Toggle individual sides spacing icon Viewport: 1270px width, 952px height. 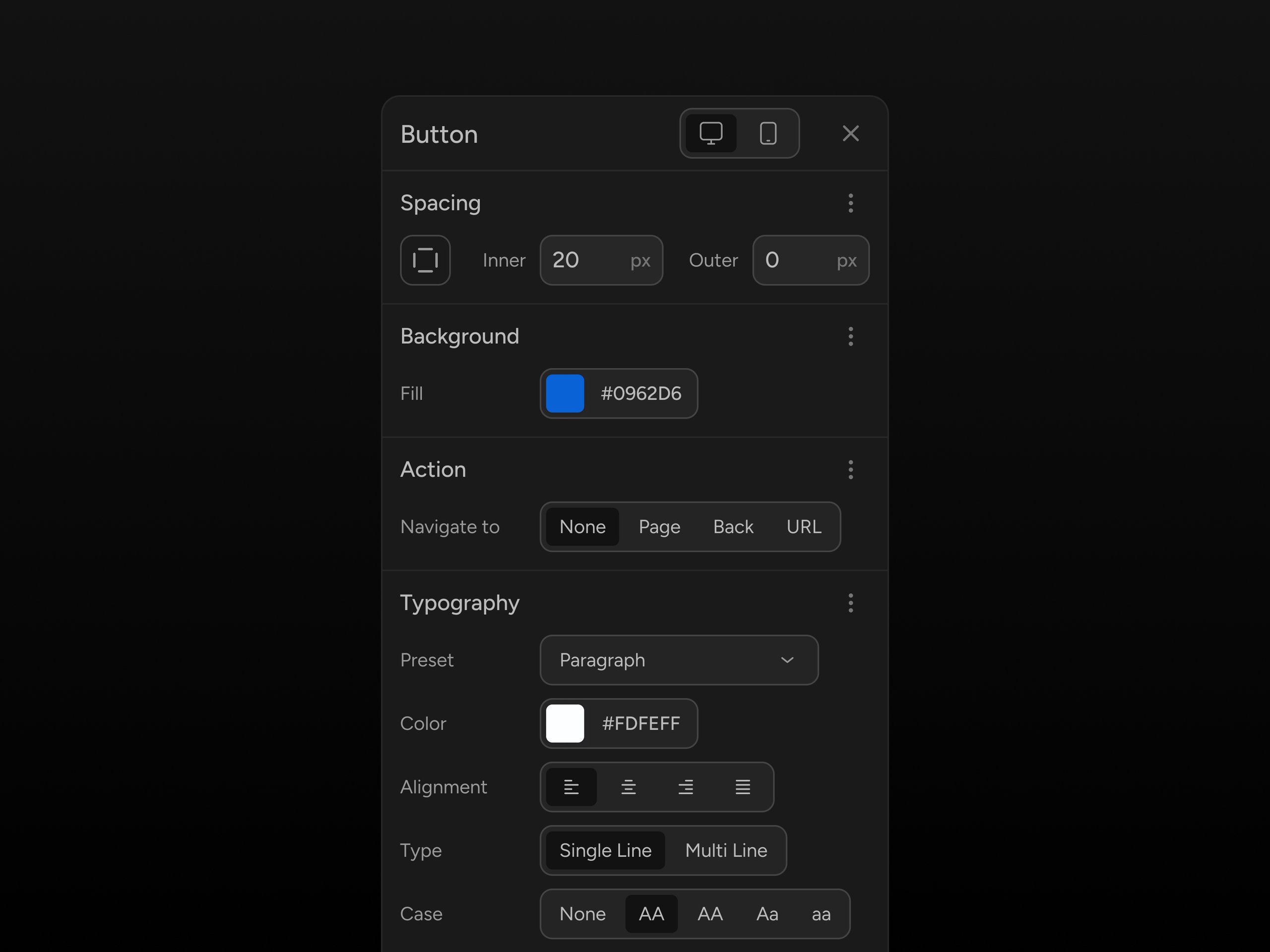coord(426,260)
